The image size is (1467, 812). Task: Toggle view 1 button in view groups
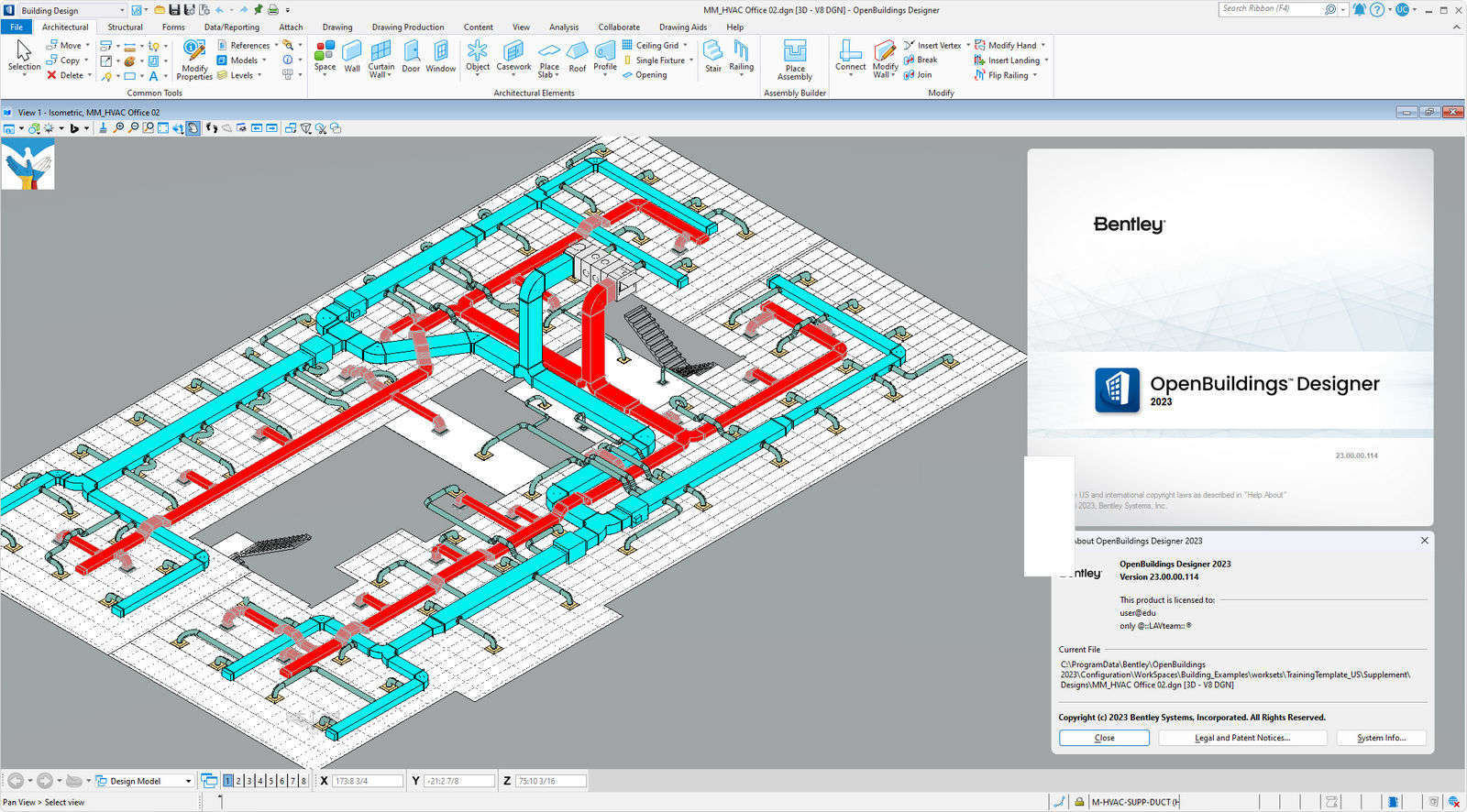pyautogui.click(x=227, y=781)
